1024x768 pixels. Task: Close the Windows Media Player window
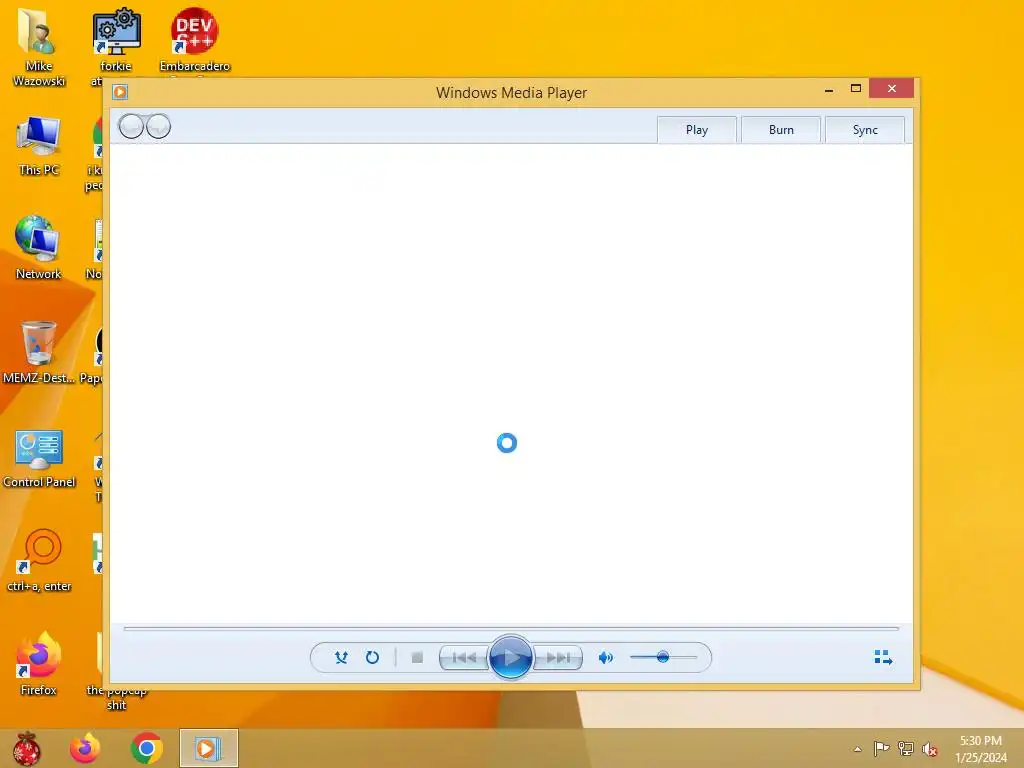891,88
